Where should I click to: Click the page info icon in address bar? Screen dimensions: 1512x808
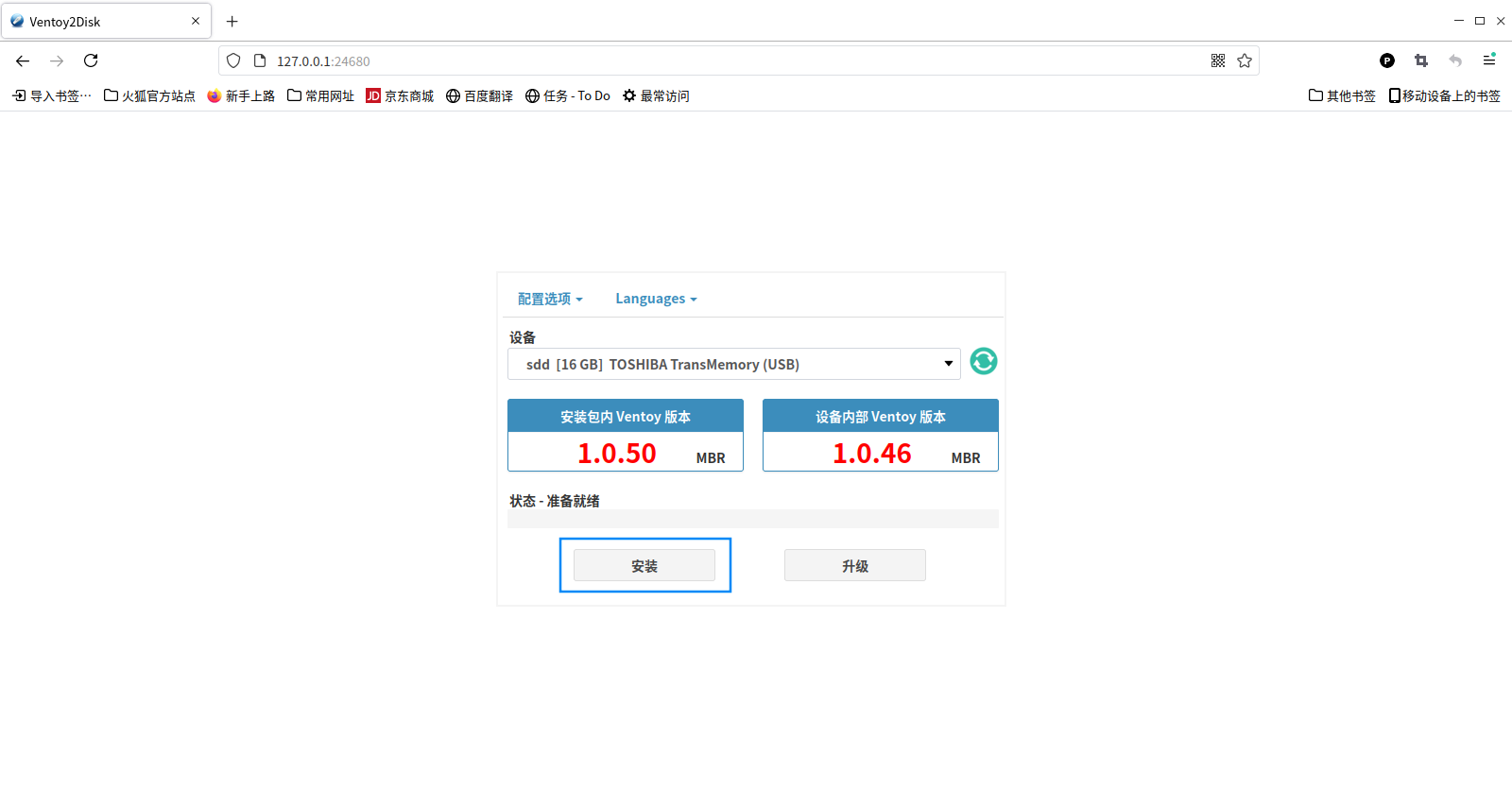point(260,60)
